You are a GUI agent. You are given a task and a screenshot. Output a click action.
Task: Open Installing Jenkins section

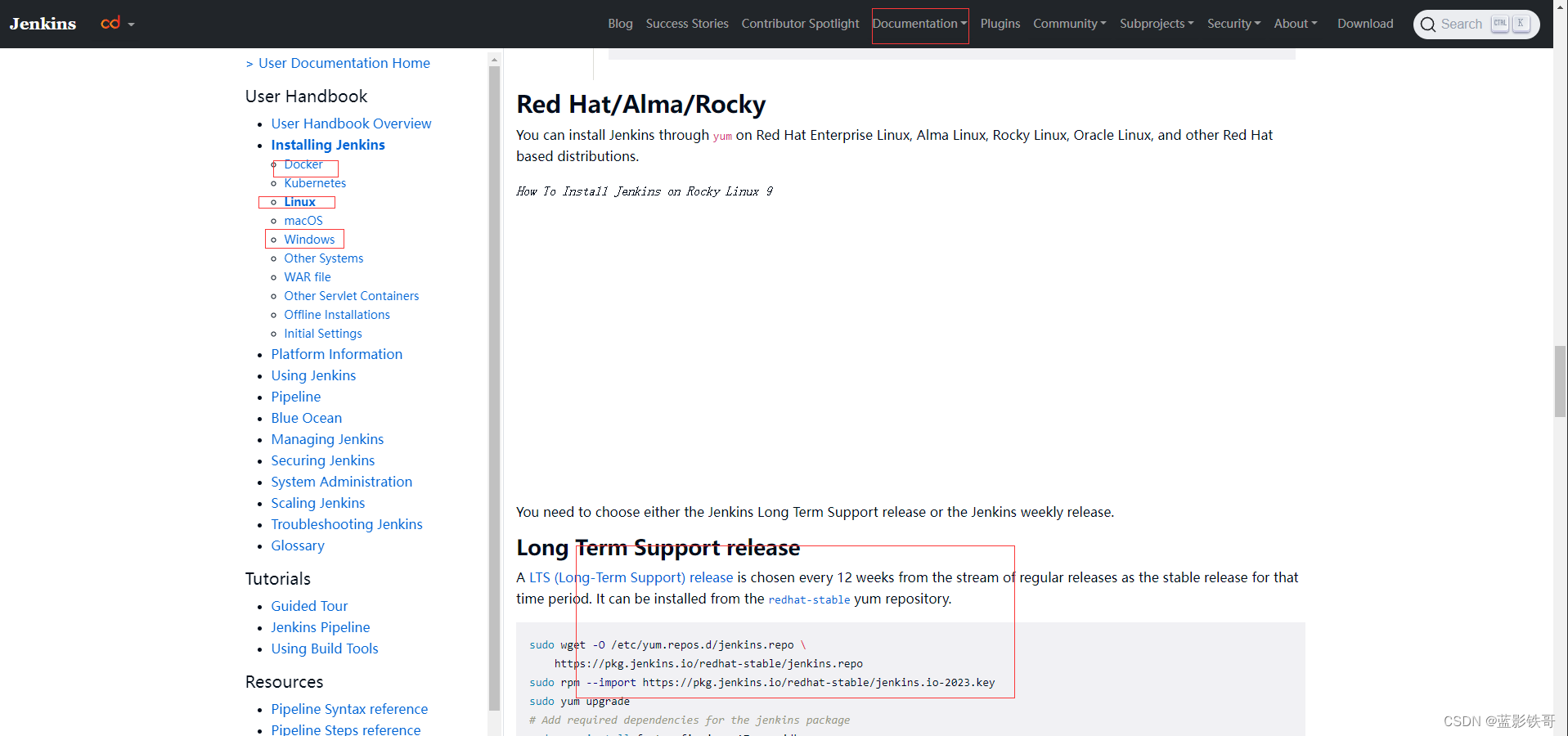coord(328,145)
